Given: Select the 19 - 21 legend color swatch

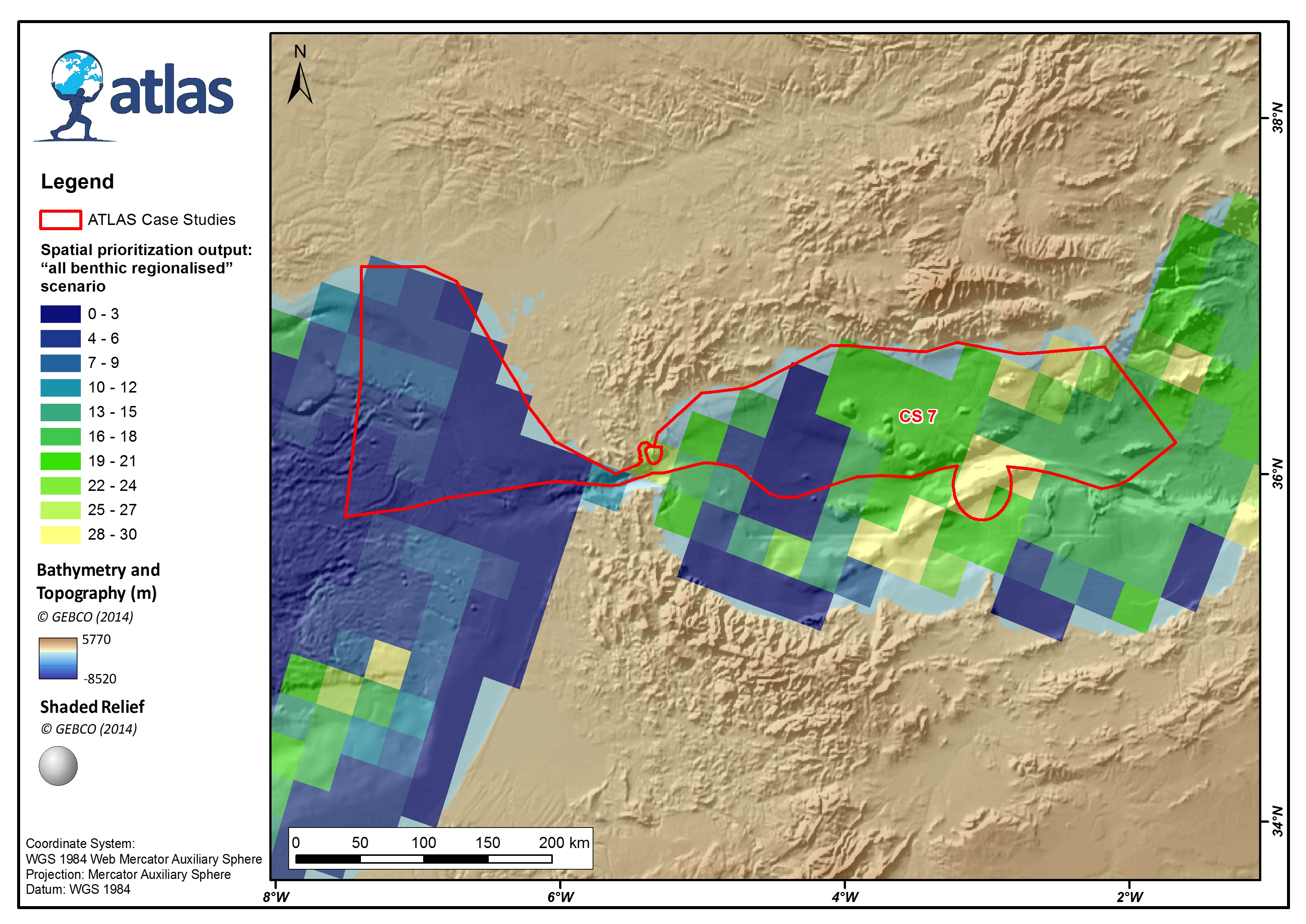Looking at the screenshot, I should pyautogui.click(x=60, y=461).
